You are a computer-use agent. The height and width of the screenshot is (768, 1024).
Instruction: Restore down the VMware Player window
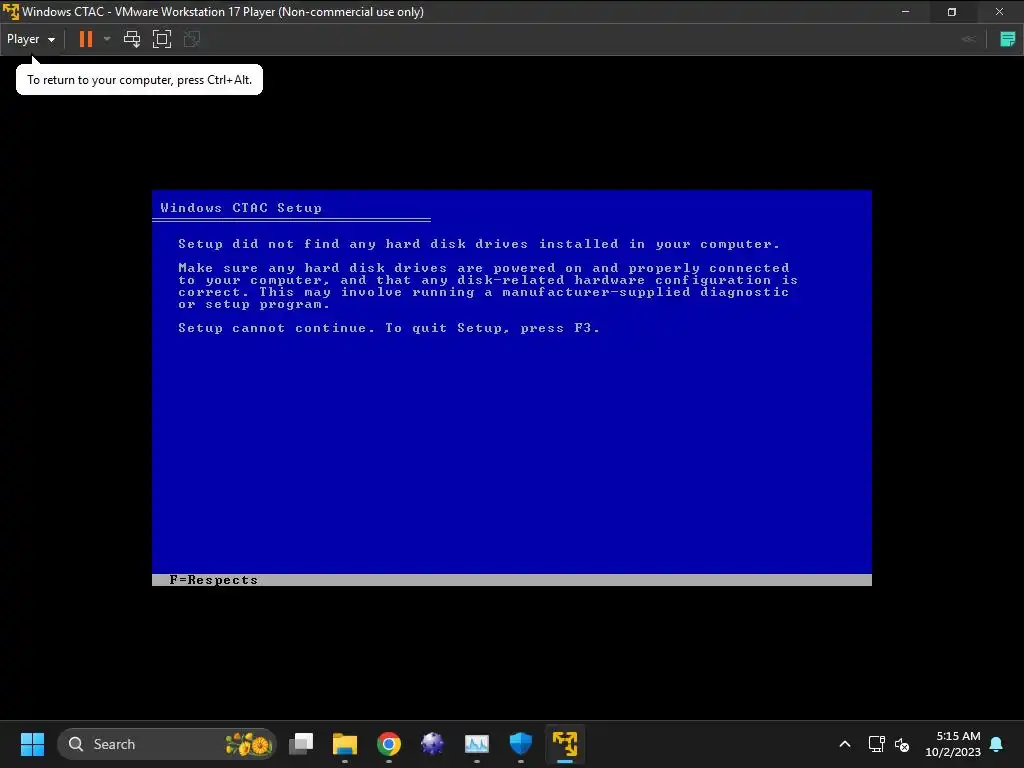point(952,11)
